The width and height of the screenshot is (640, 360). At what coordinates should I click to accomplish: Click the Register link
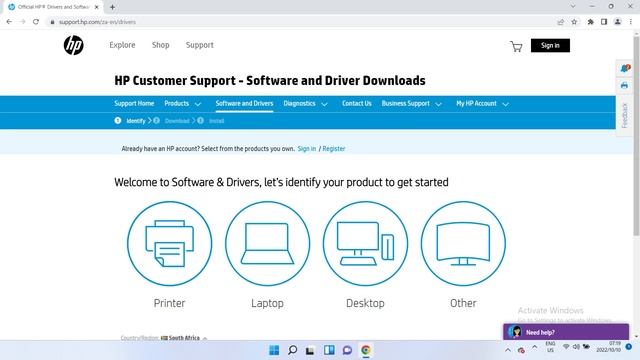[333, 149]
